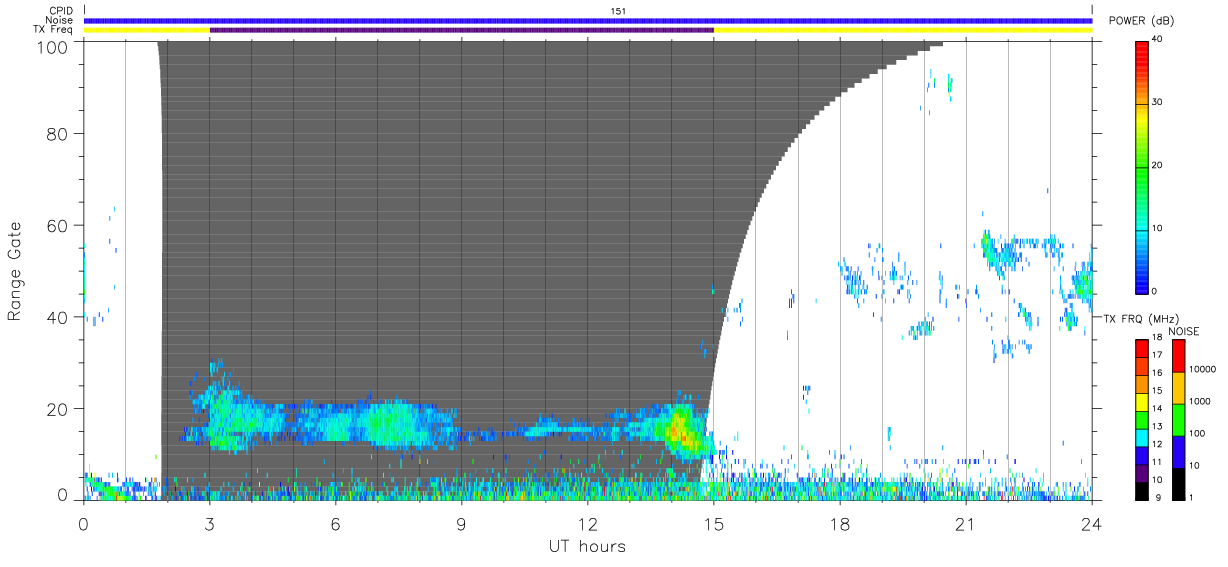Click the 1000 label on NOISE legend

[1201, 401]
